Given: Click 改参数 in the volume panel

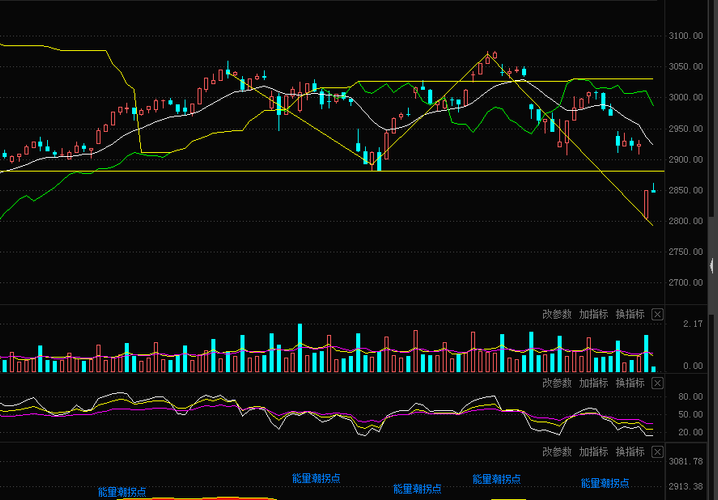Looking at the screenshot, I should point(557,315).
